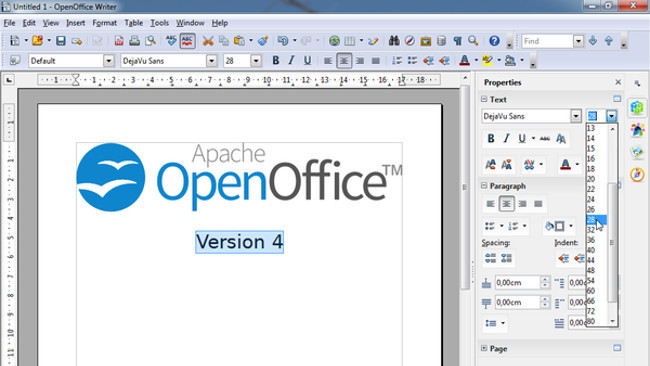
Task: Click the Open file icon
Action: (x=38, y=41)
